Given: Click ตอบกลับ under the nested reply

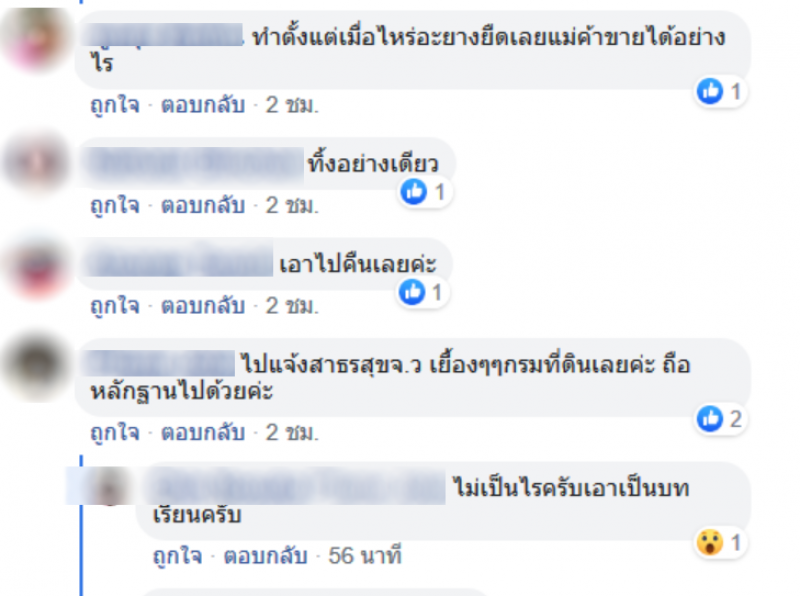Looking at the screenshot, I should pos(265,556).
